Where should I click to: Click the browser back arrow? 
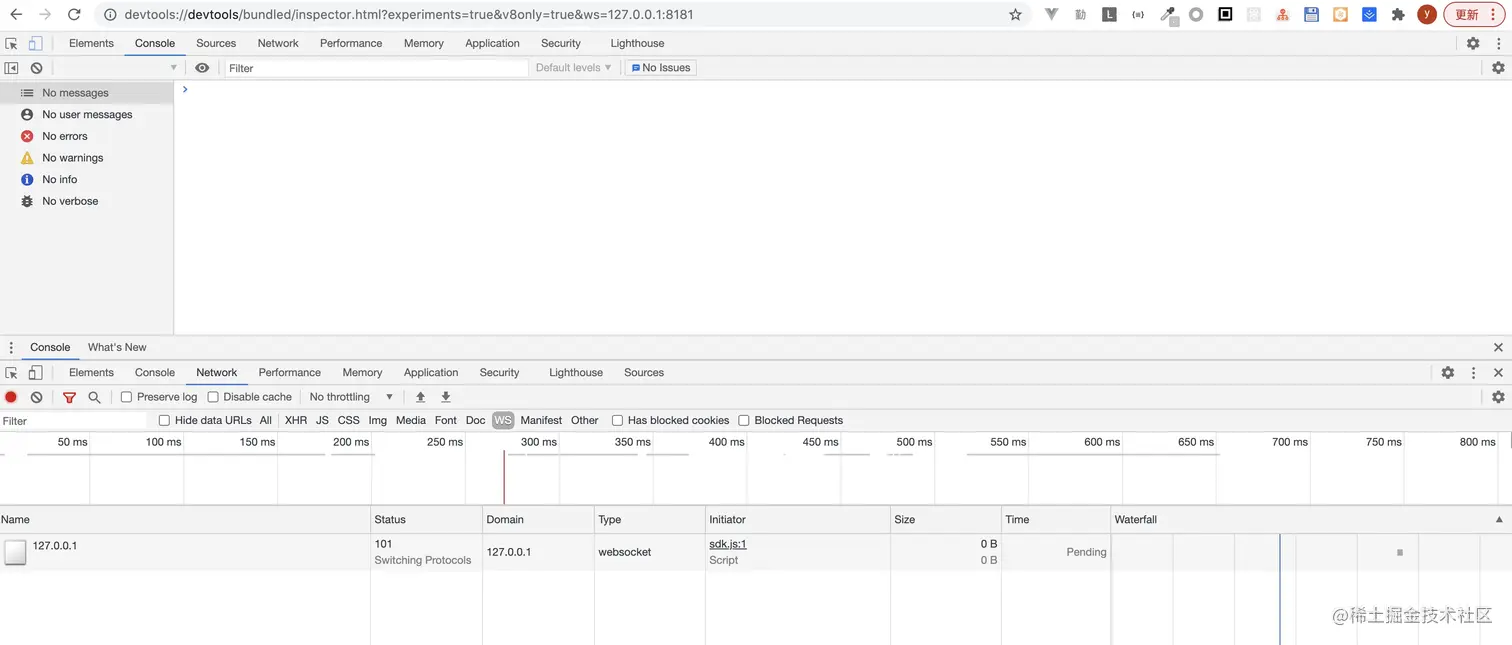16,15
